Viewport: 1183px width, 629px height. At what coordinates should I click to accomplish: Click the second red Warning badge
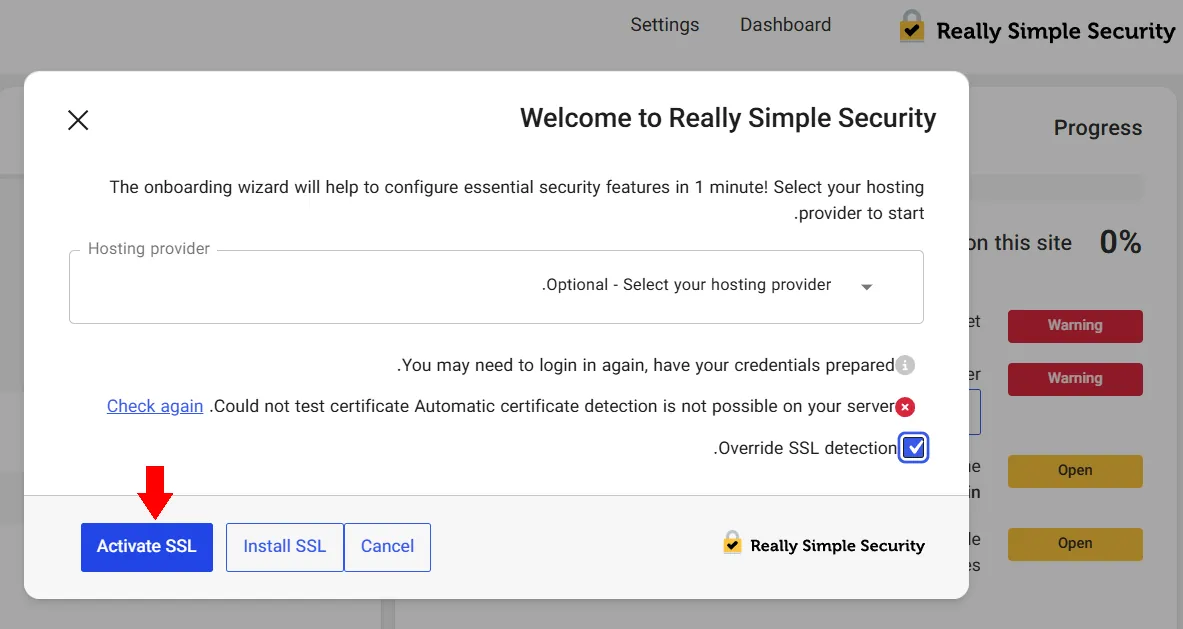1075,379
